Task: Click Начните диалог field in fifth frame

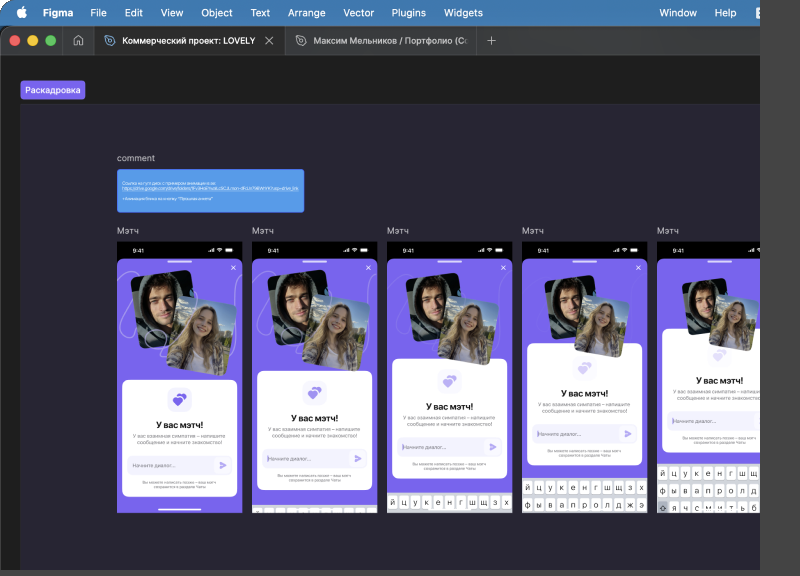Action: pos(713,421)
